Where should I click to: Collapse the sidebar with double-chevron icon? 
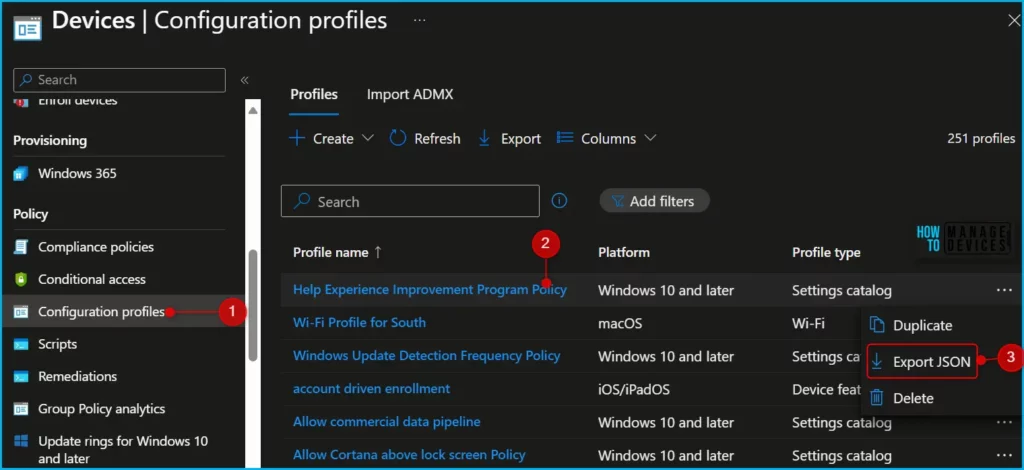[x=244, y=80]
